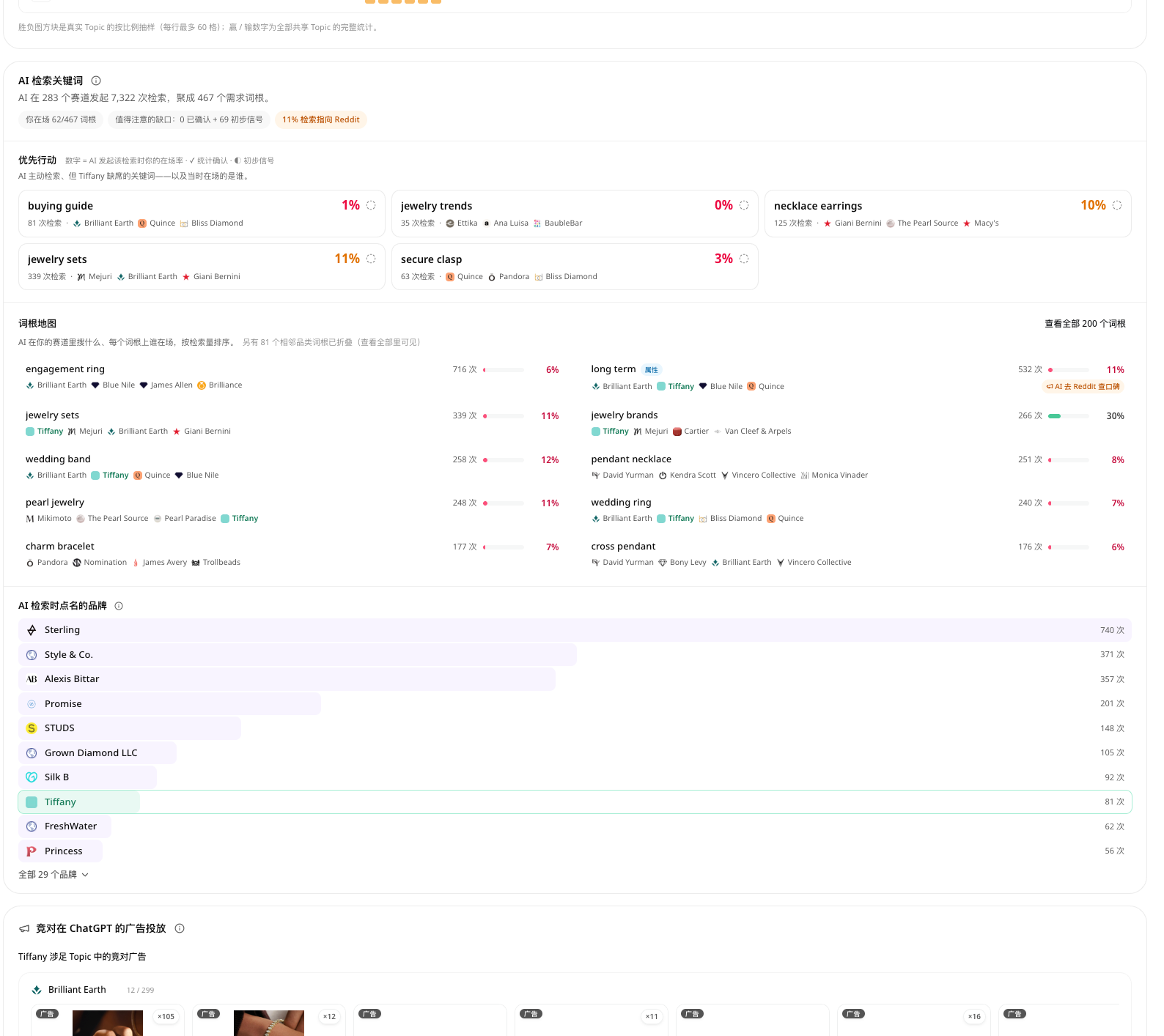
Task: Click the Mikimoto icon in the pearl jewelry row
Action: pos(30,519)
